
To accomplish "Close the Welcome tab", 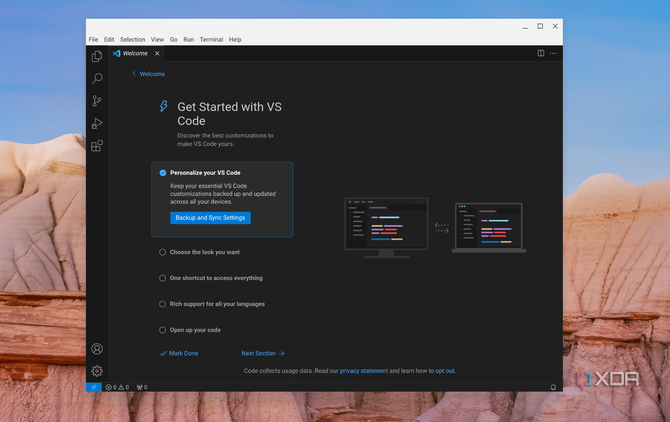I will 157,53.
